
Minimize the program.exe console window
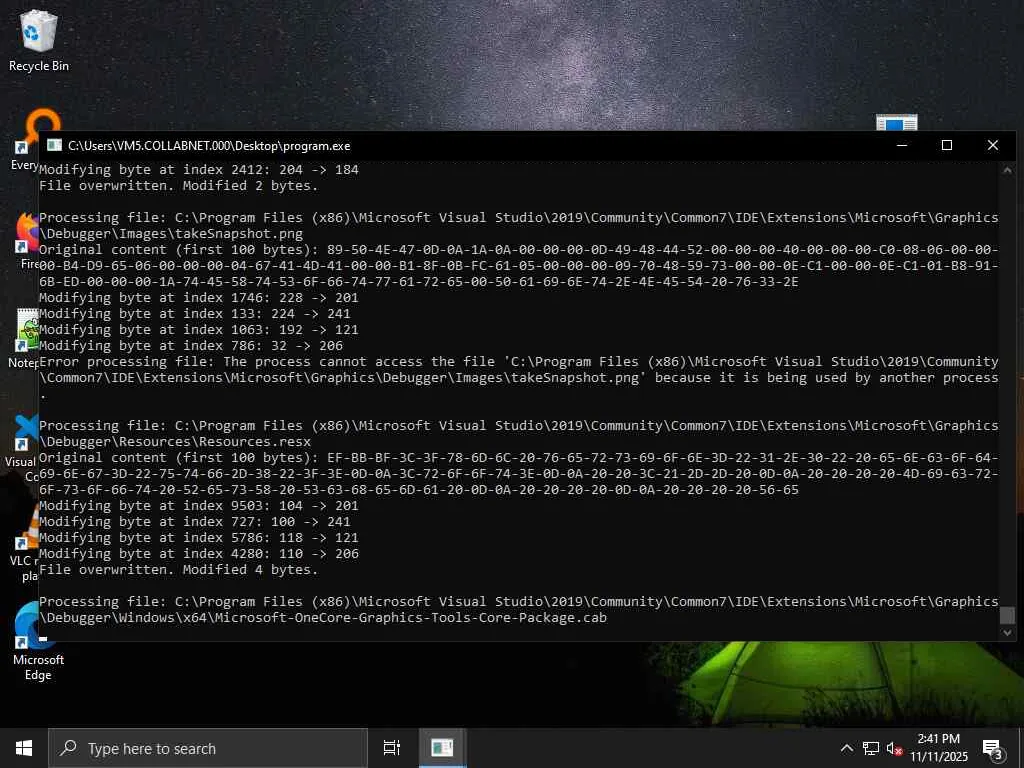pos(902,145)
